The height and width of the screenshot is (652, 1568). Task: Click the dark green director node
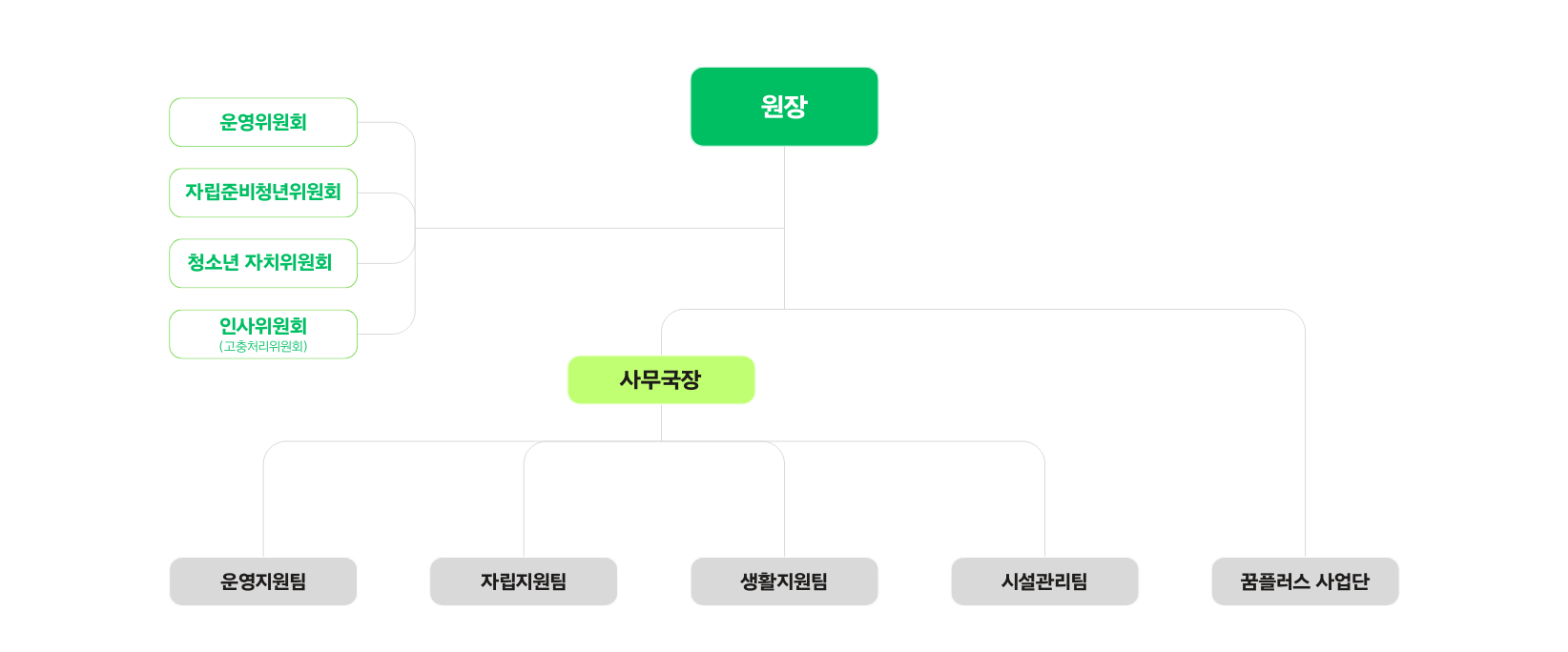tap(784, 107)
